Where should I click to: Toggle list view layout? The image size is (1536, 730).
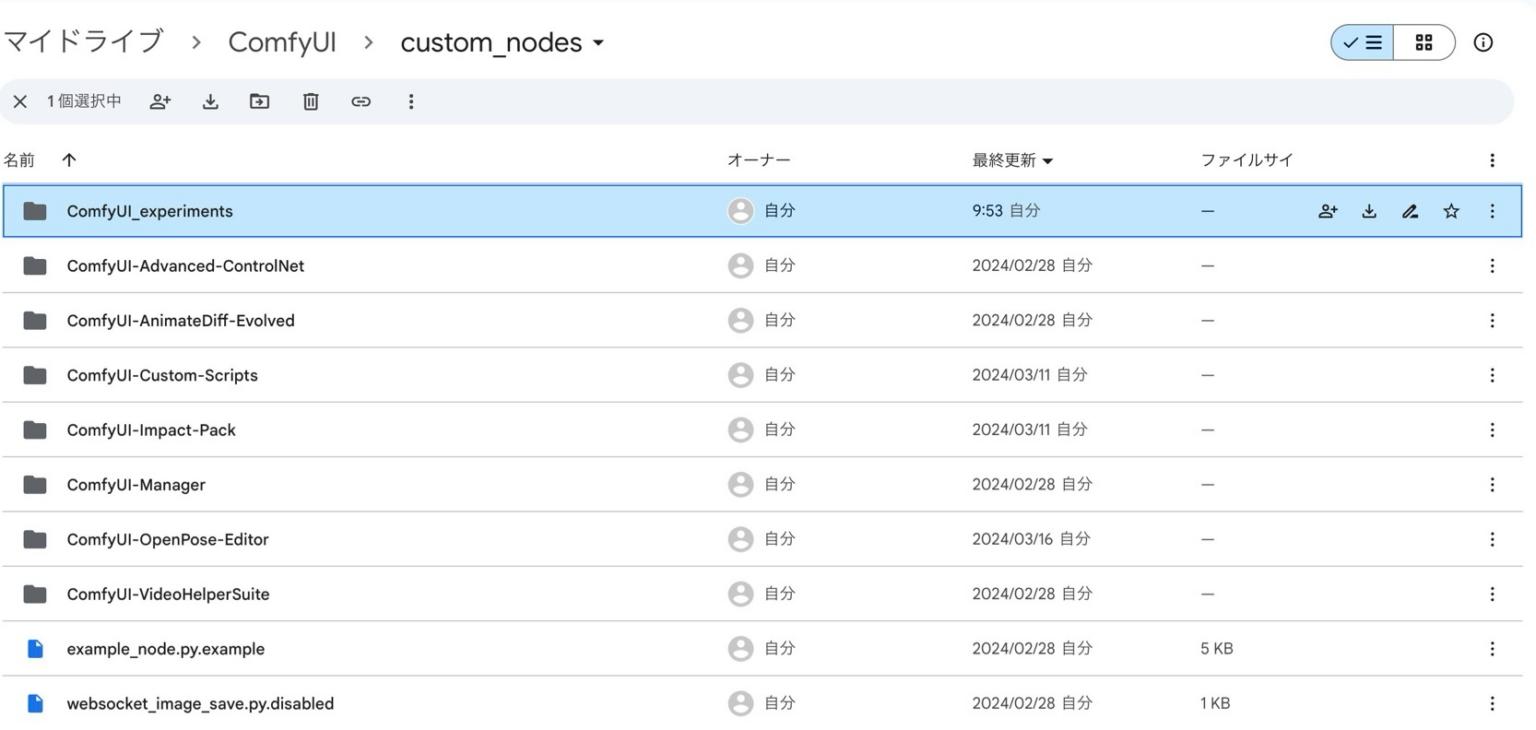1361,42
